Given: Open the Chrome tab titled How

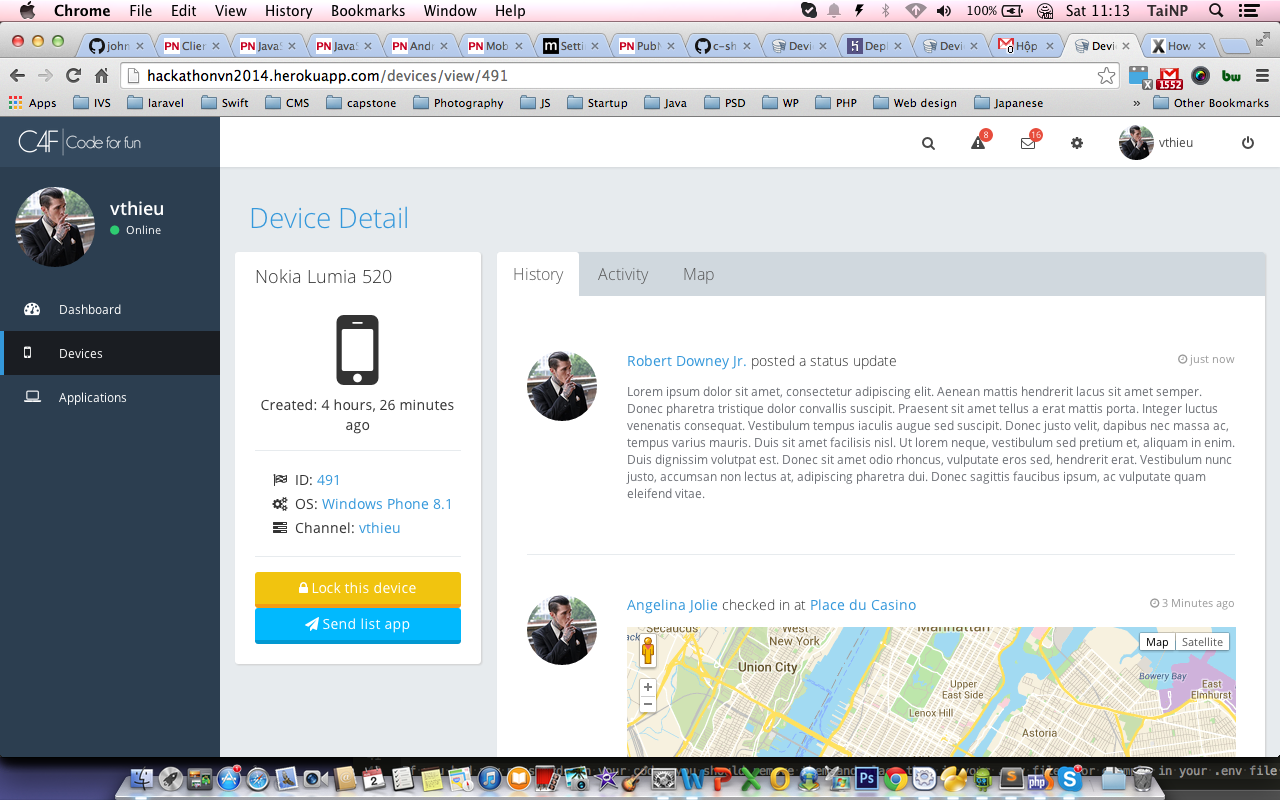Looking at the screenshot, I should coord(1178,46).
